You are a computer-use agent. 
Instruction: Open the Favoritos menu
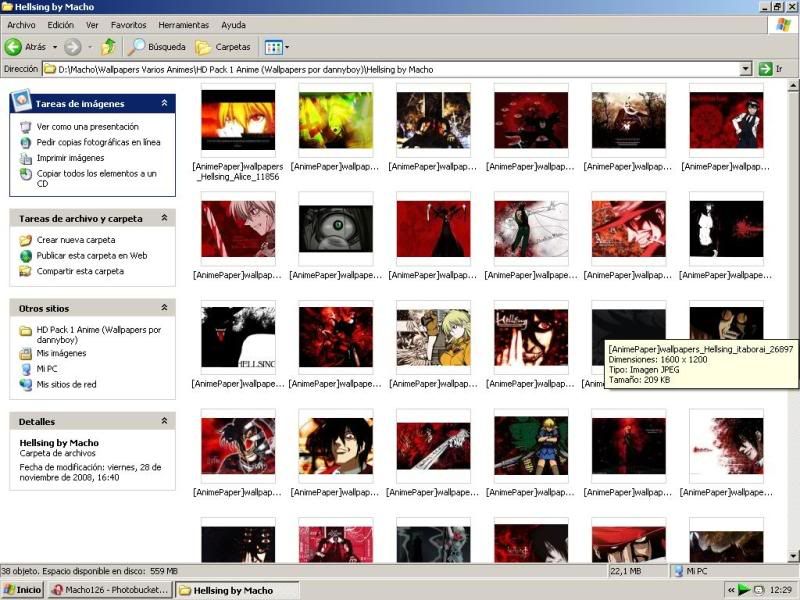129,25
